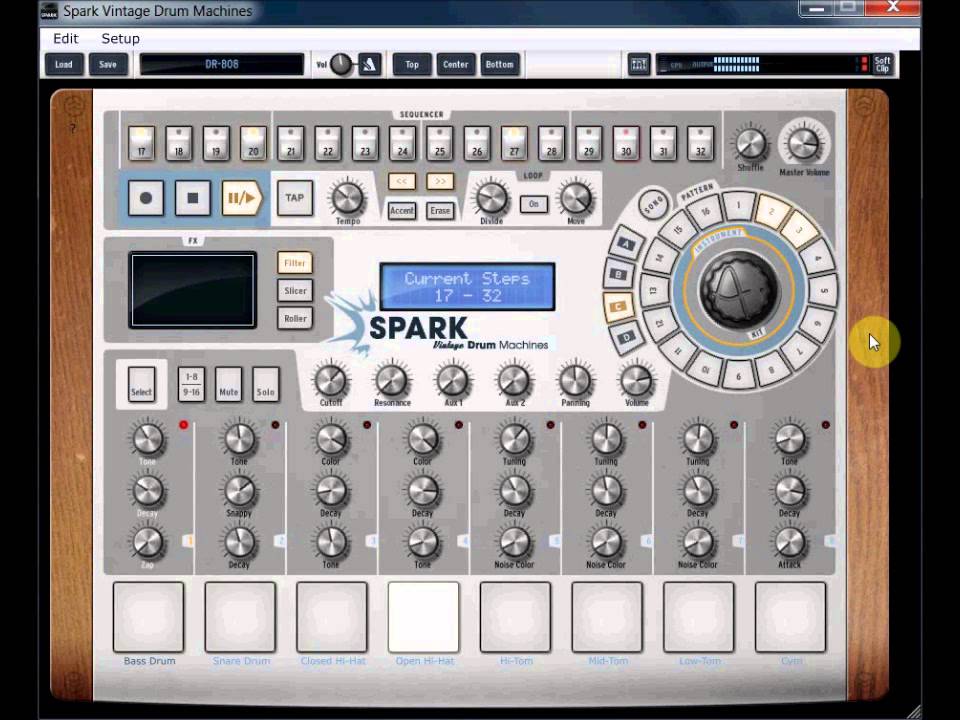The image size is (960, 720).
Task: Hit the Snare Drum pad
Action: [x=240, y=617]
